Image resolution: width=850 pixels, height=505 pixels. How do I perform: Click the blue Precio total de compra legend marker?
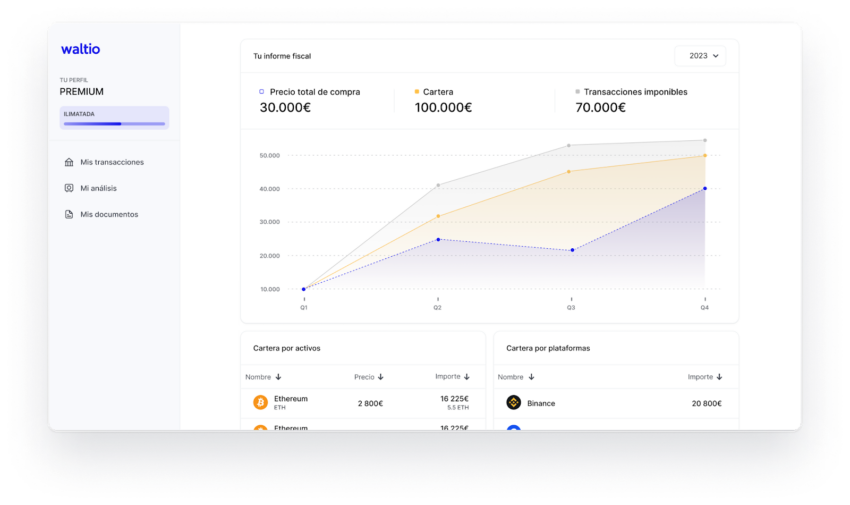[x=262, y=92]
